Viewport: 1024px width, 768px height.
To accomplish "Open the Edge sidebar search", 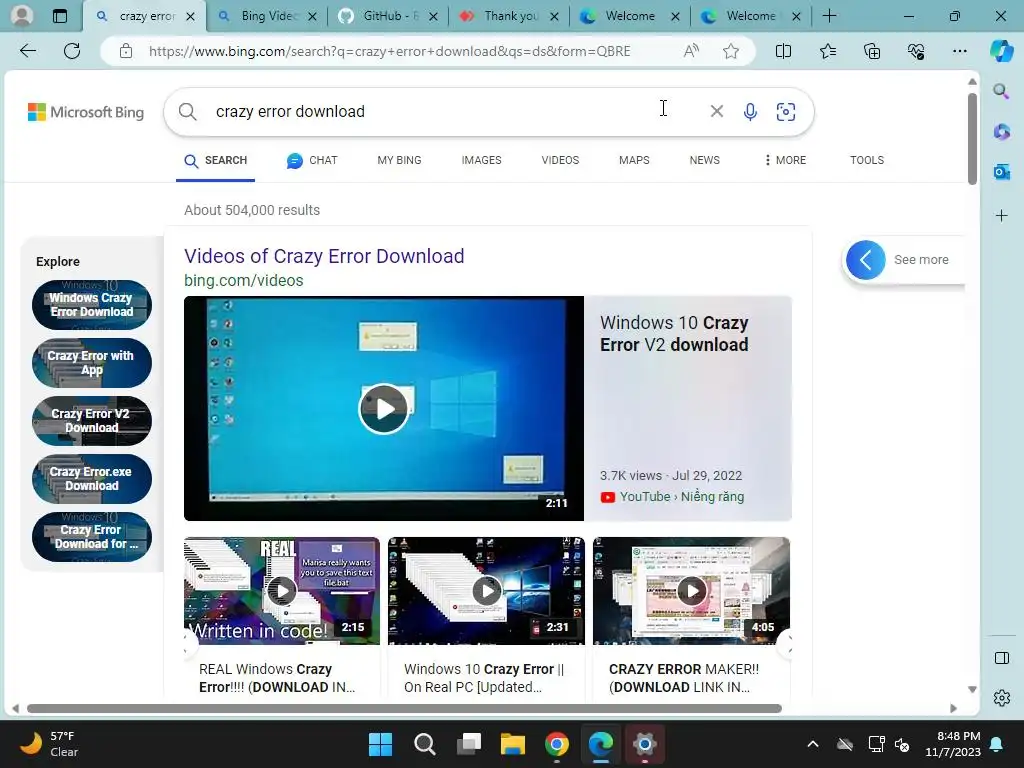I will click(1001, 91).
